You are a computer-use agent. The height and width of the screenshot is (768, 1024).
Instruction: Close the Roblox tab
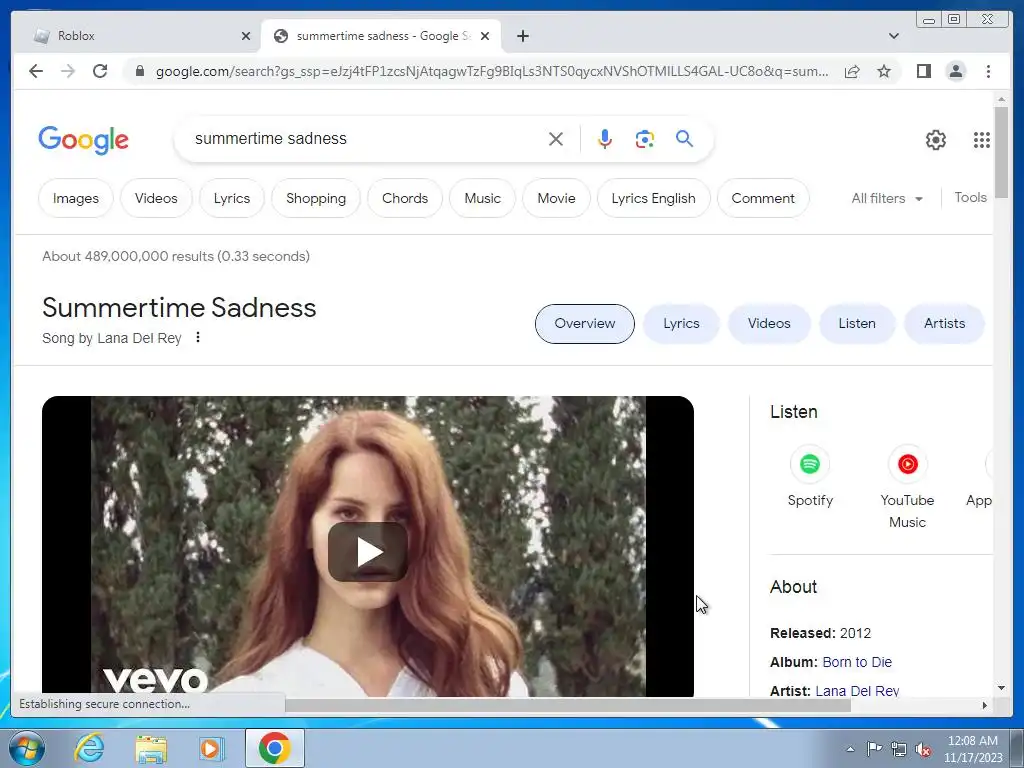[246, 36]
